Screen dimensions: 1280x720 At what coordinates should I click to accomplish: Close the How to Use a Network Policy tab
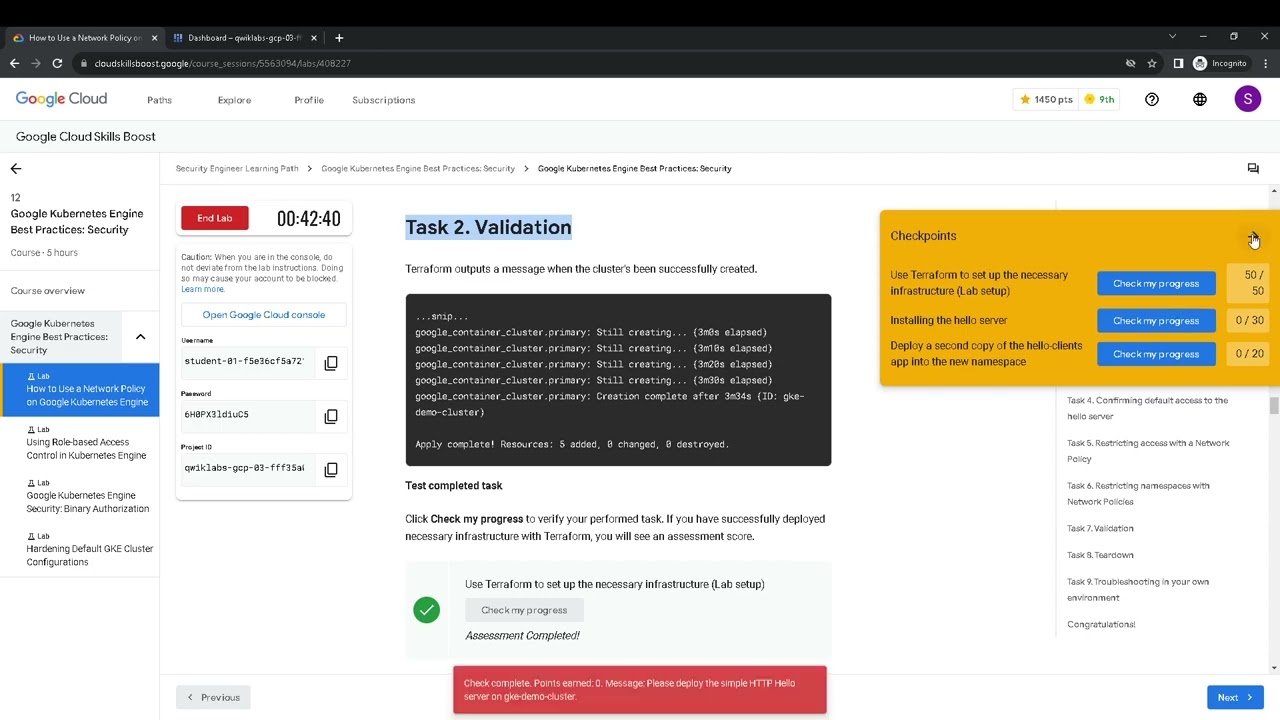[154, 38]
